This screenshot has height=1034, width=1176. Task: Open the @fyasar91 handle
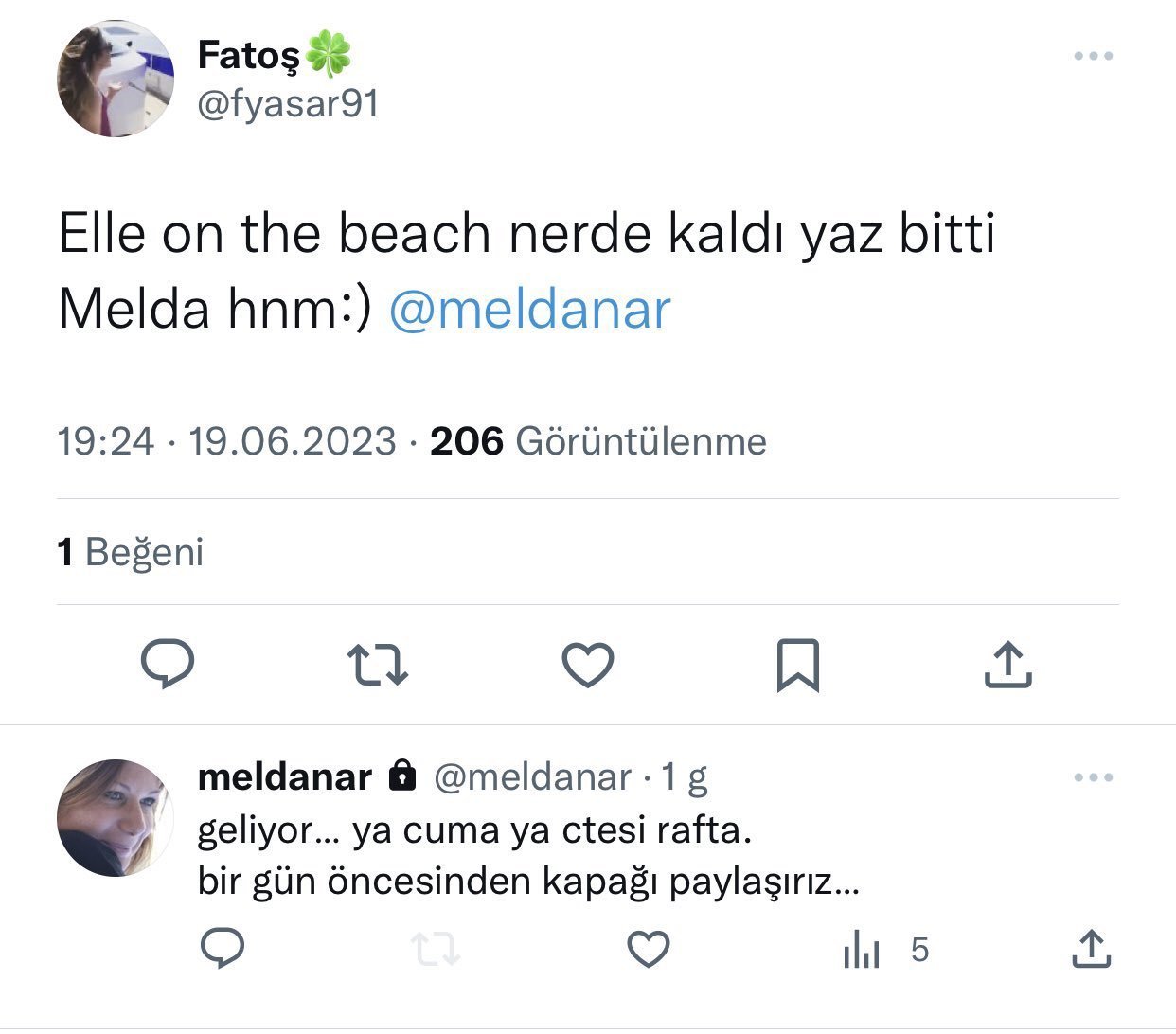[x=288, y=104]
